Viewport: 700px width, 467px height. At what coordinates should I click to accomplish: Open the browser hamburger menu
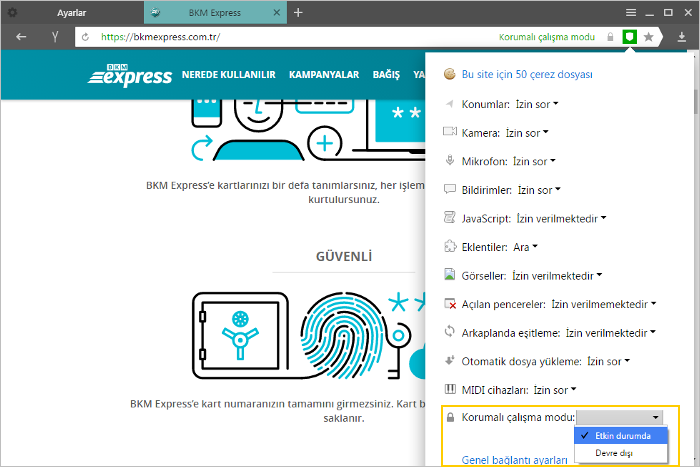coord(631,13)
